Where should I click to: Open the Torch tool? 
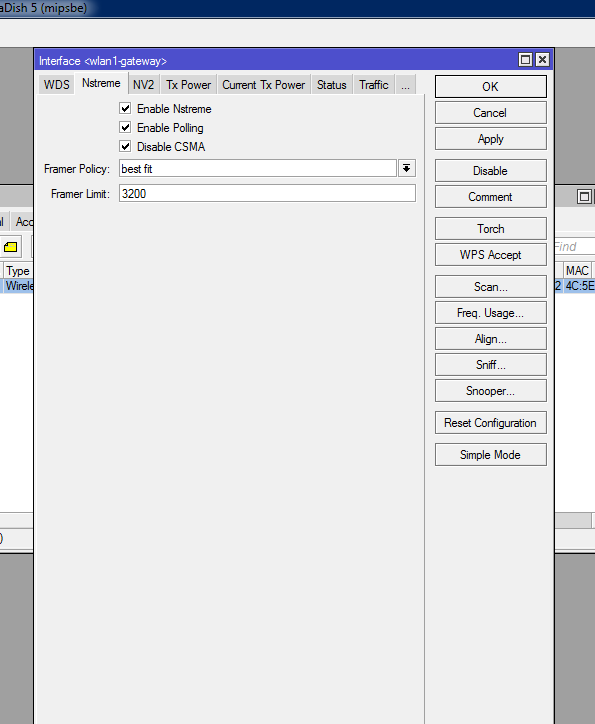coord(491,229)
